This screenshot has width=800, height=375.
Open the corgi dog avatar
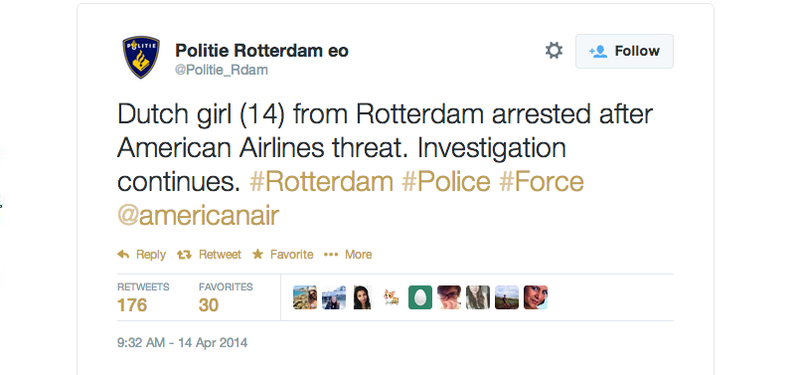391,297
